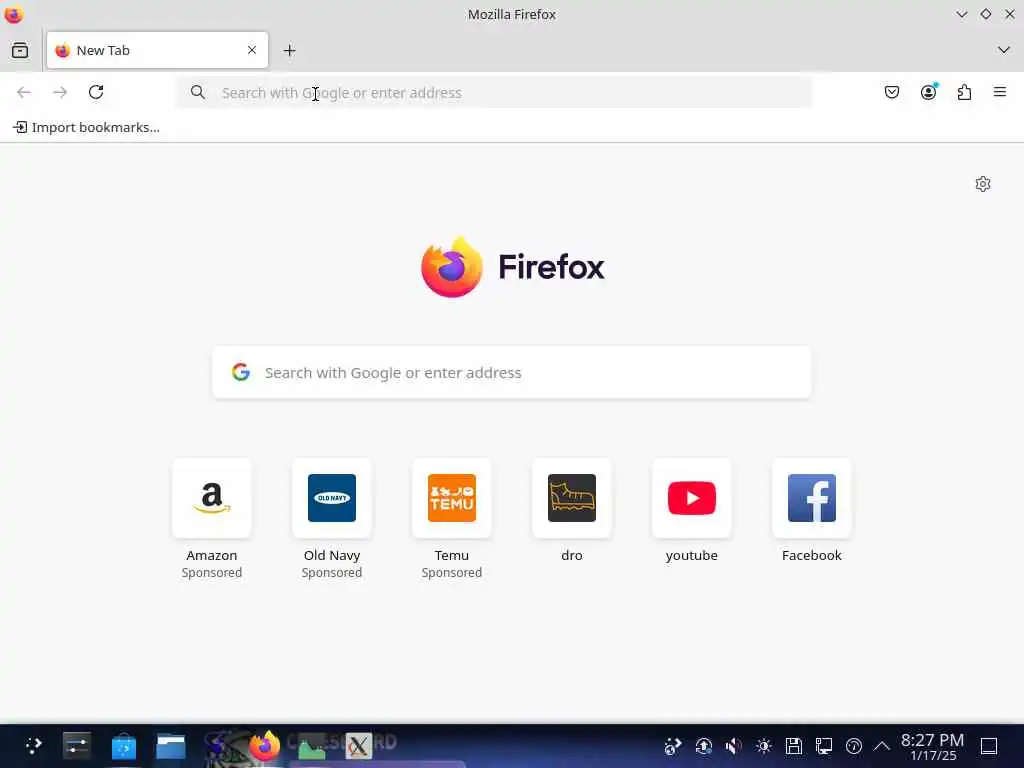Select the New Tab tab
The width and height of the screenshot is (1024, 768).
pyautogui.click(x=157, y=50)
